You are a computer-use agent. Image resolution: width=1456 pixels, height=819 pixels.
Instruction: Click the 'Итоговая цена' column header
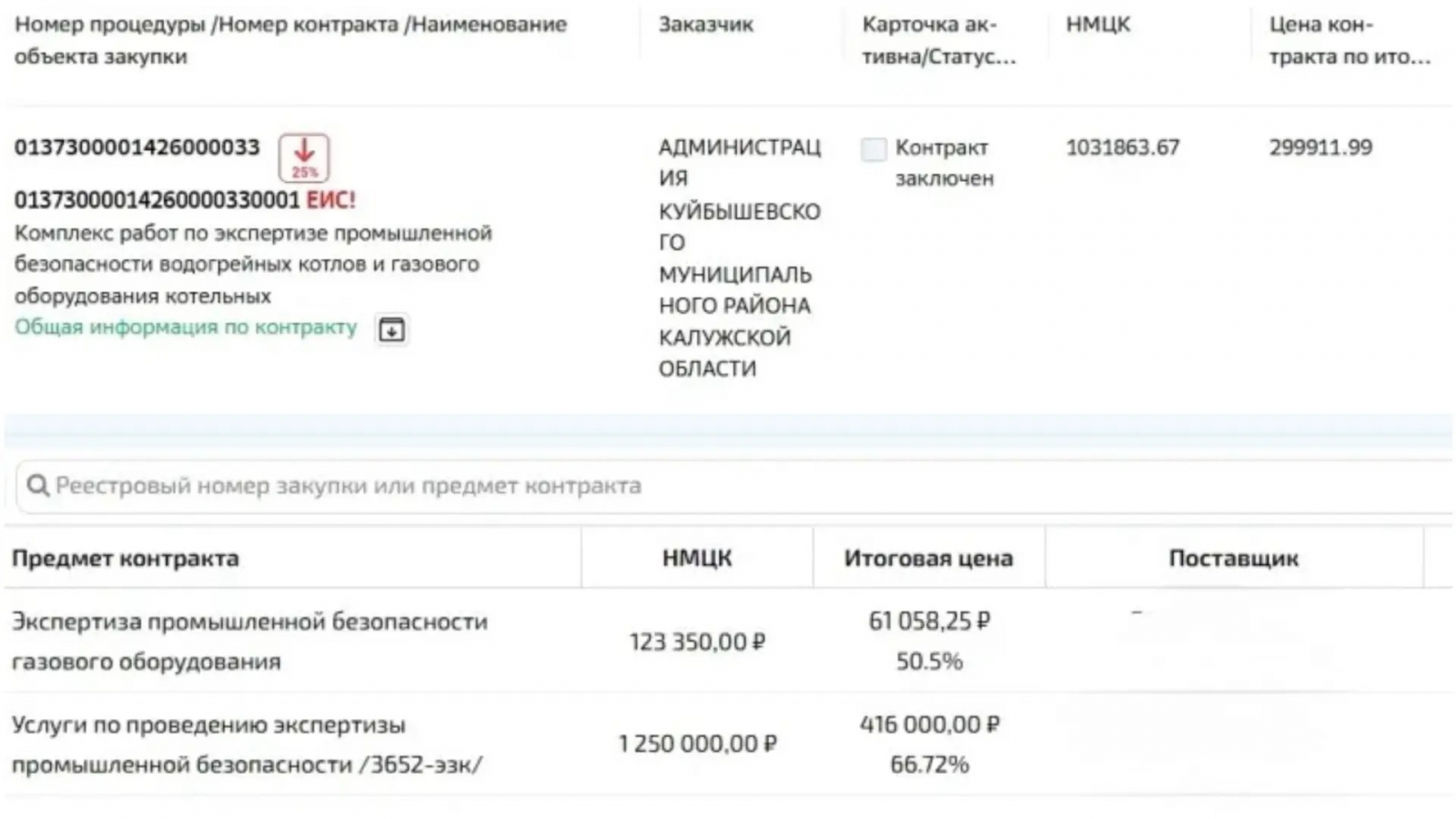point(928,559)
